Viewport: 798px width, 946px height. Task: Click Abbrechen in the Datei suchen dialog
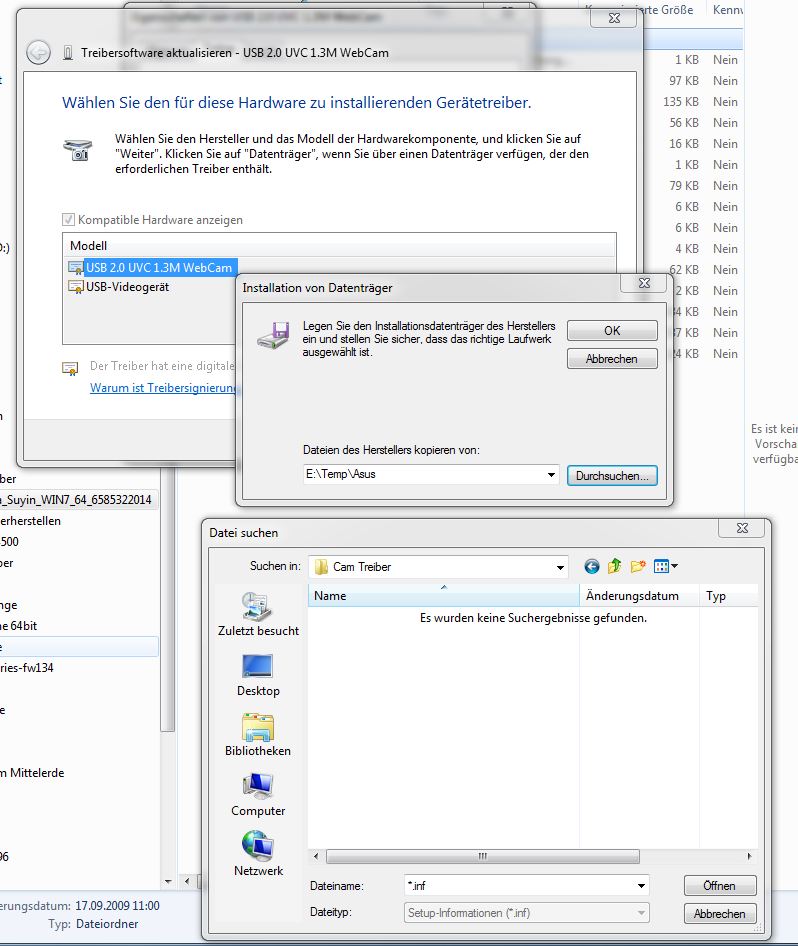coord(720,913)
